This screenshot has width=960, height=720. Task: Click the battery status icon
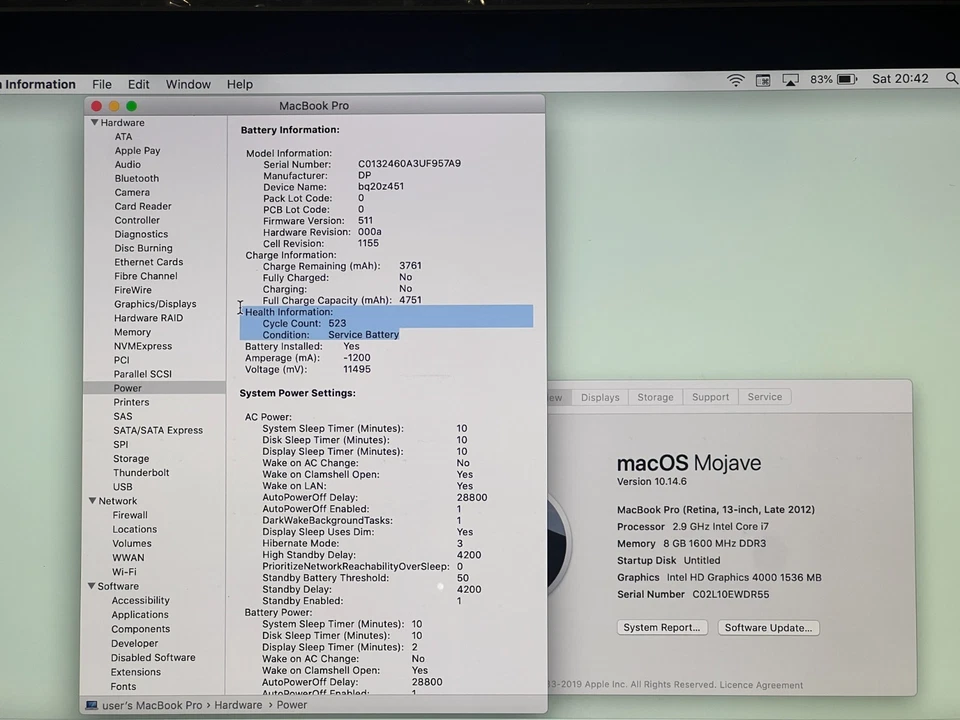(847, 80)
